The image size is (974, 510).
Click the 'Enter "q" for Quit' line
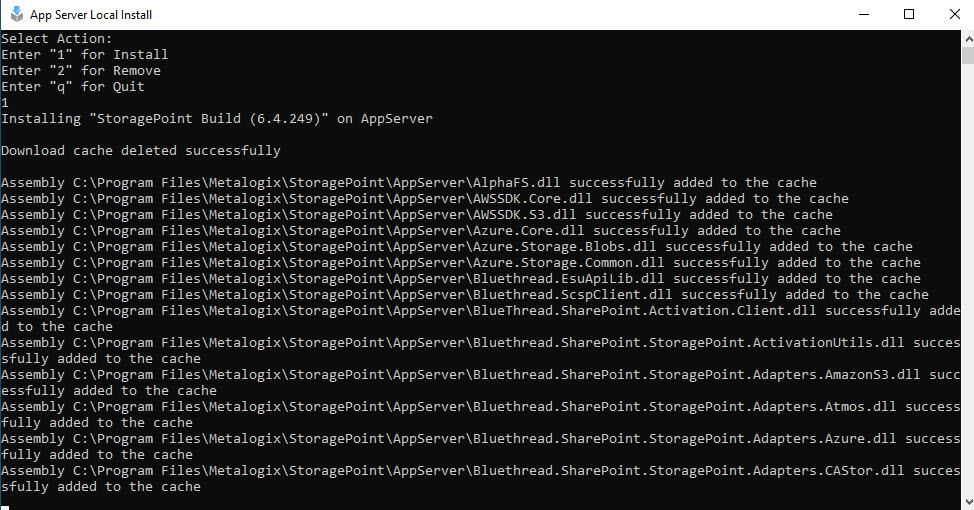73,87
